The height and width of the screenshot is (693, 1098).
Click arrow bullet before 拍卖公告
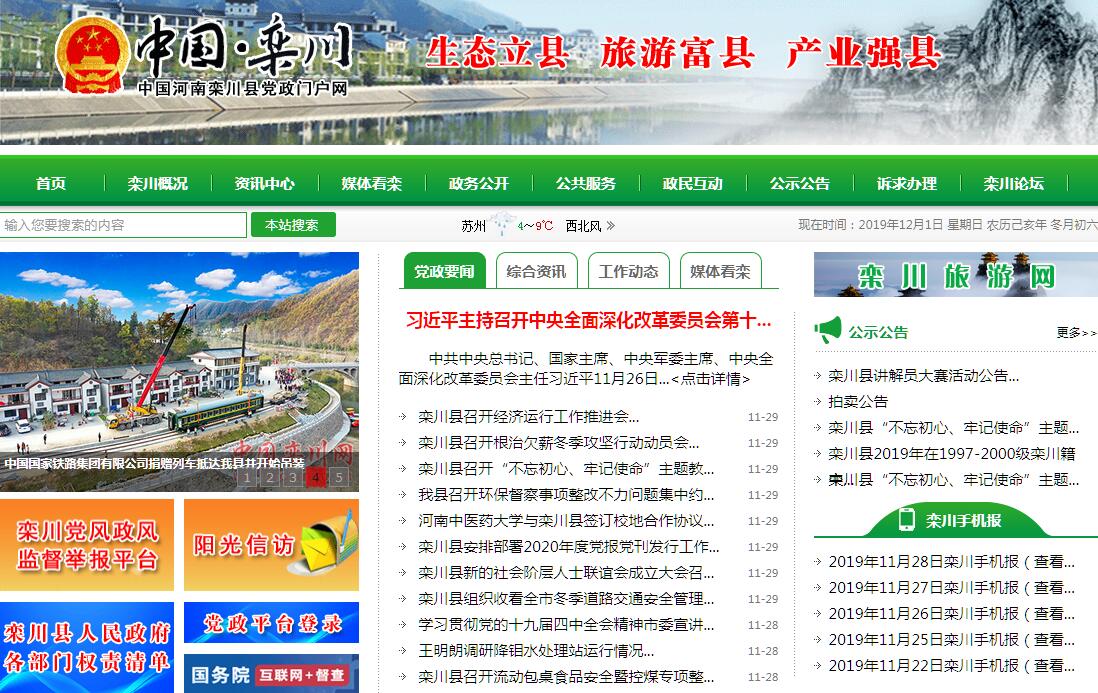pos(818,402)
